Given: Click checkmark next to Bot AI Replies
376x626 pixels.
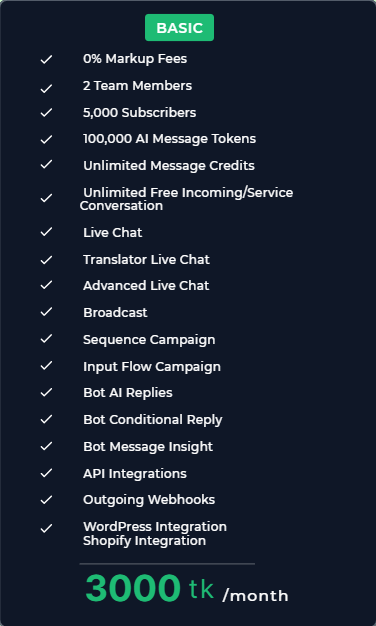Looking at the screenshot, I should [46, 392].
